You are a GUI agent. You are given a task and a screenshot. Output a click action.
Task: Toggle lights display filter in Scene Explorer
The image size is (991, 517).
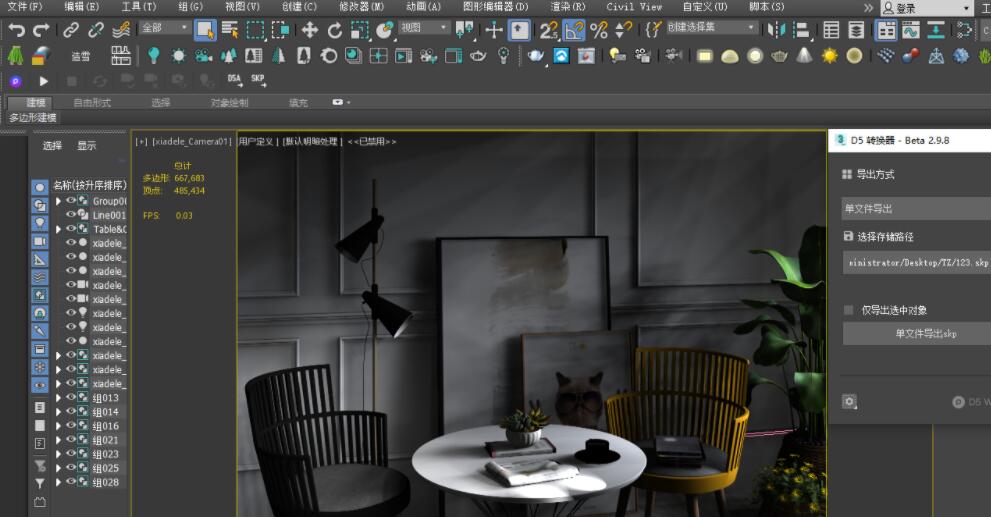click(x=40, y=223)
